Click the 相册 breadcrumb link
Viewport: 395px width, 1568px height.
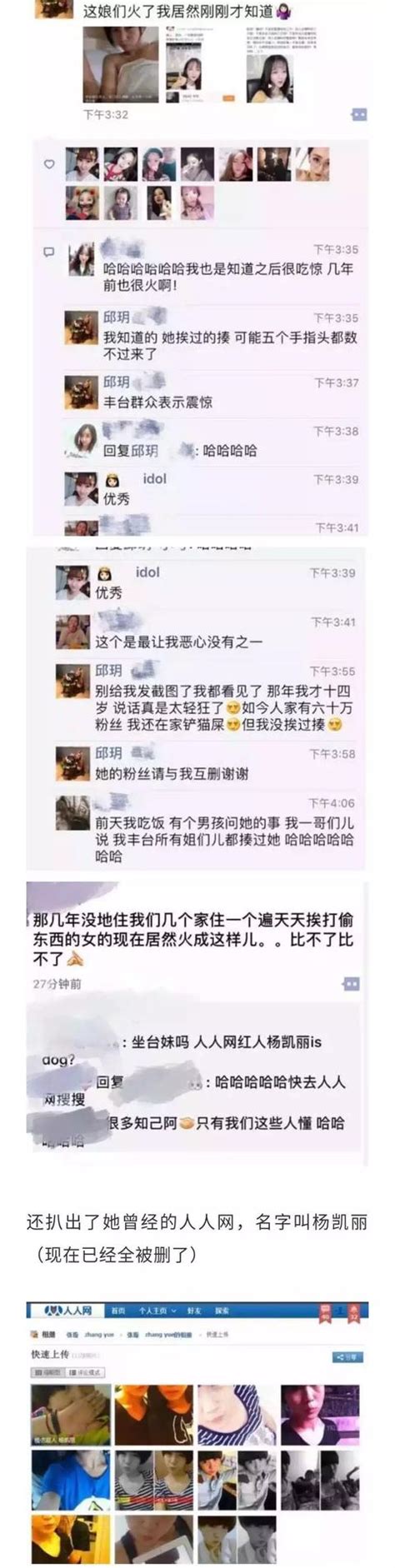(44, 1334)
